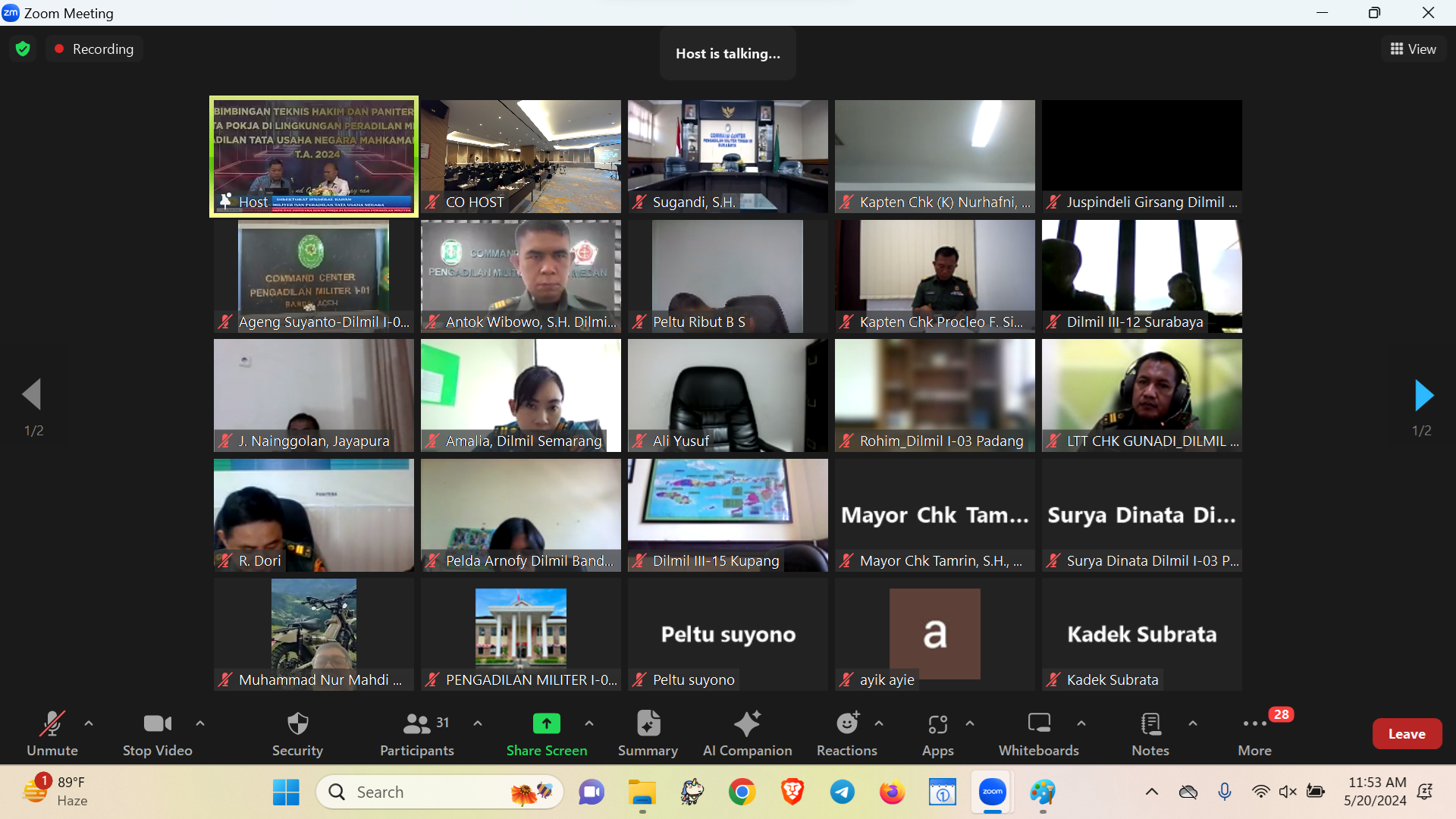Screen dimensions: 1456x819
Task: Click the red Leave button
Action: 1407,734
